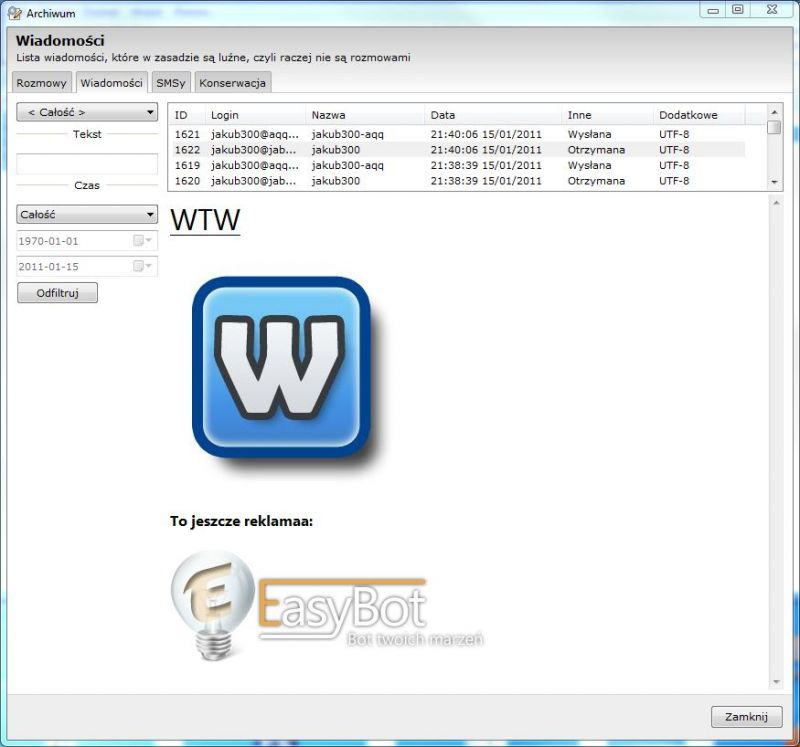Sort the list by the ID column header
Image resolution: width=800 pixels, height=747 pixels.
(187, 115)
